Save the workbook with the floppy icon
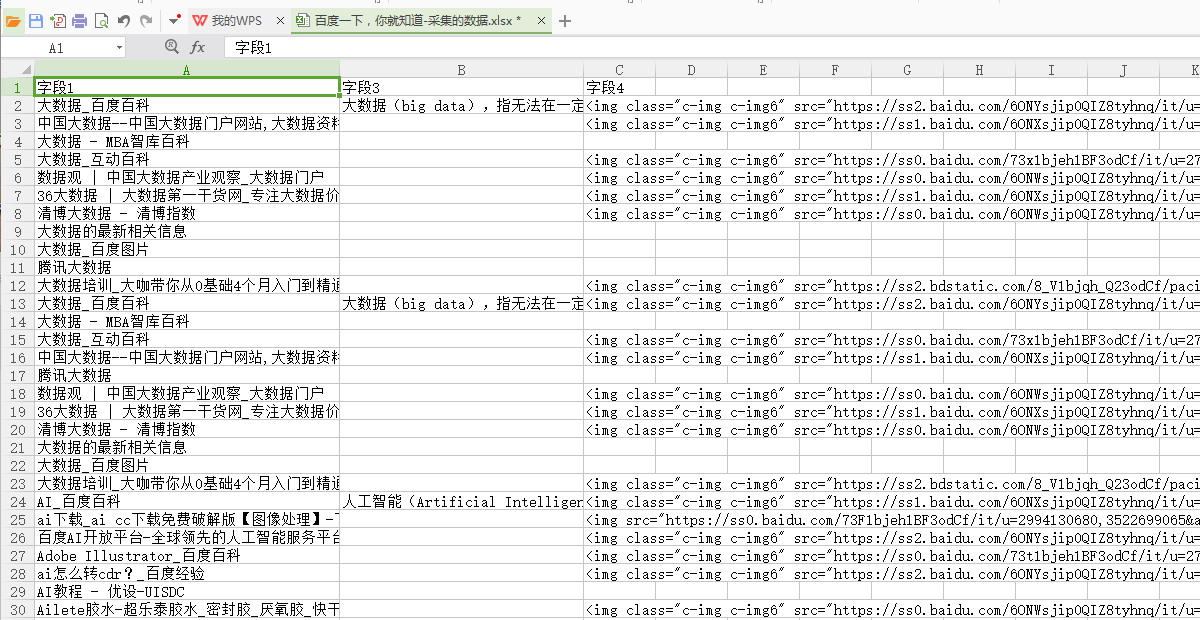The width and height of the screenshot is (1200, 620). (x=36, y=20)
